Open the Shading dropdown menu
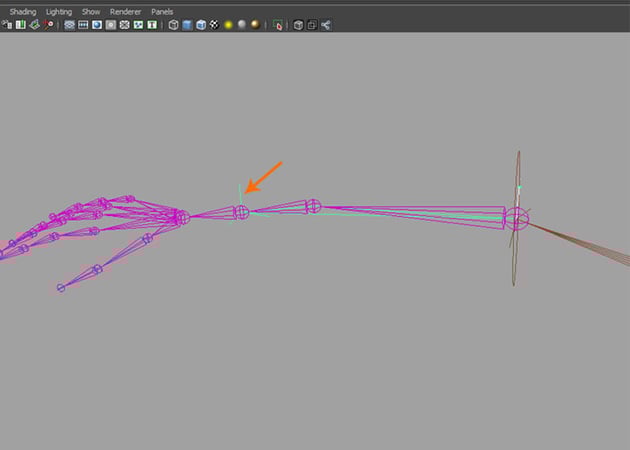The height and width of the screenshot is (450, 630). point(23,11)
